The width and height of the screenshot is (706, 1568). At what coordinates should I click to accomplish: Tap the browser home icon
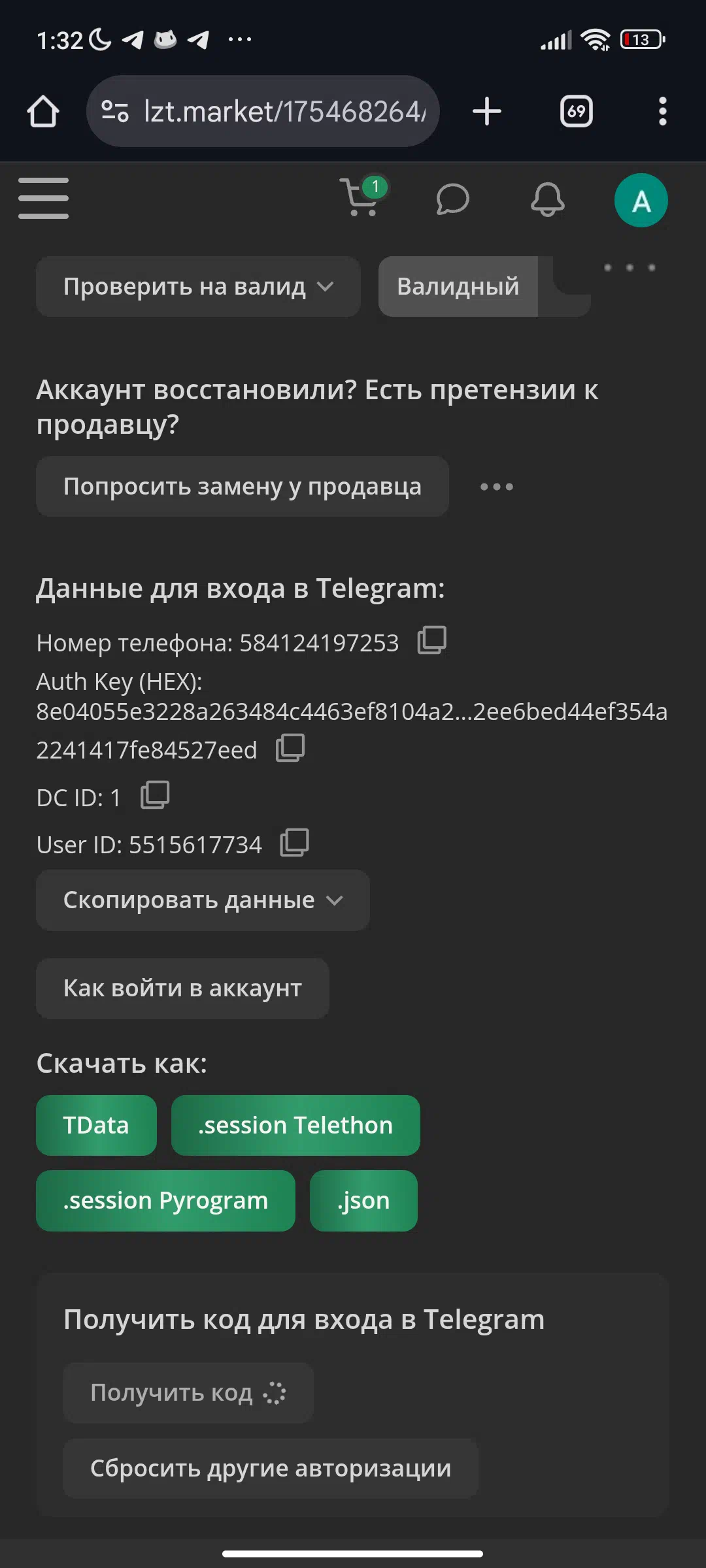pos(43,111)
